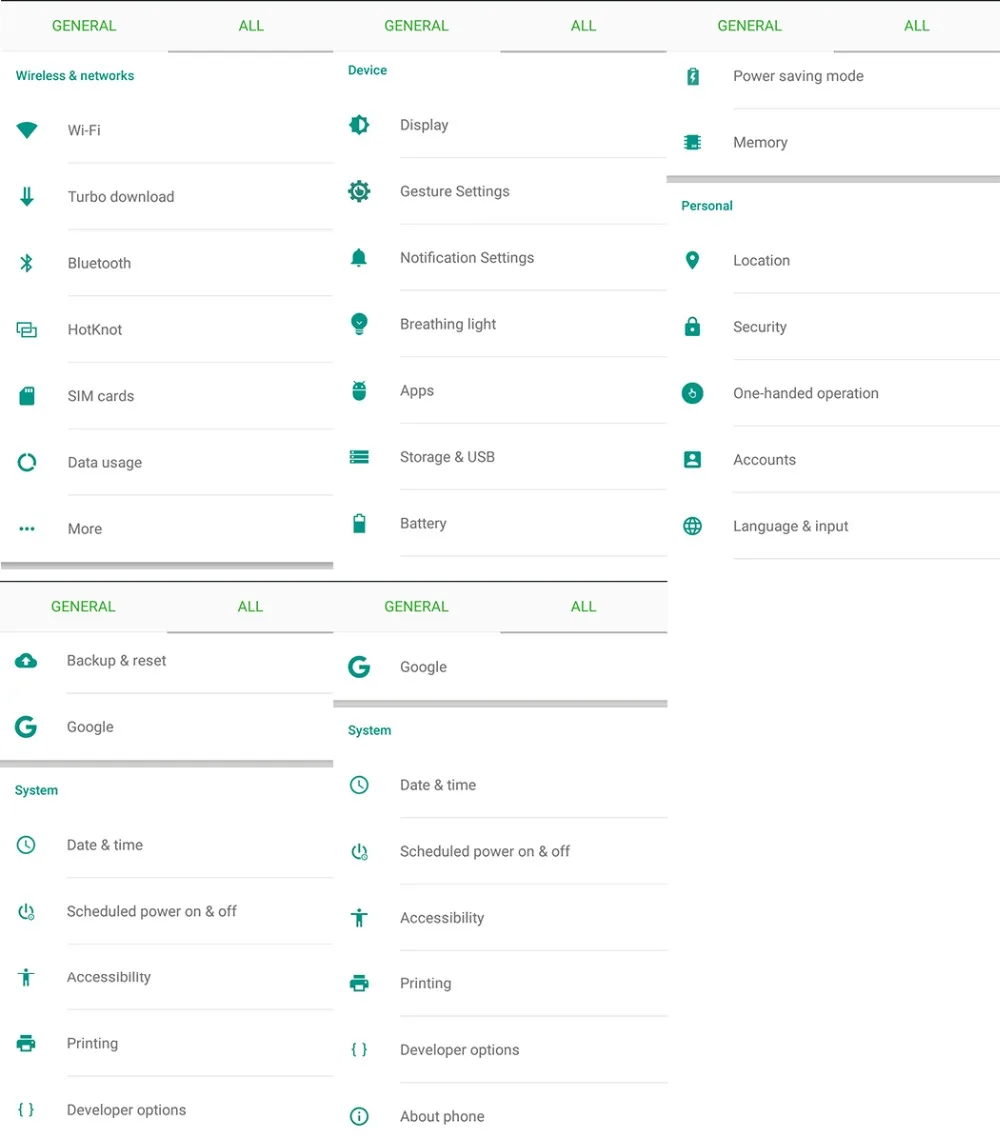Open Accessibility in the About phone panel
This screenshot has width=1000, height=1142.
(x=500, y=918)
